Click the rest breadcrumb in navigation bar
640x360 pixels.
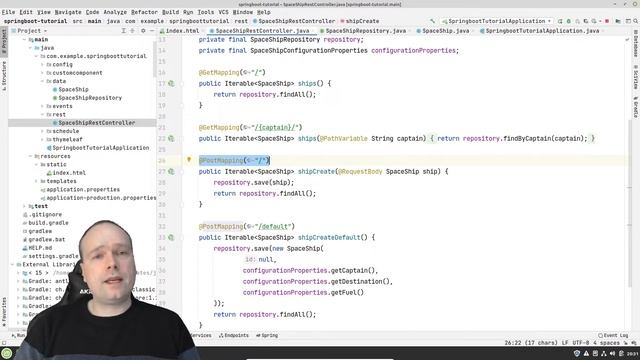[x=241, y=21]
